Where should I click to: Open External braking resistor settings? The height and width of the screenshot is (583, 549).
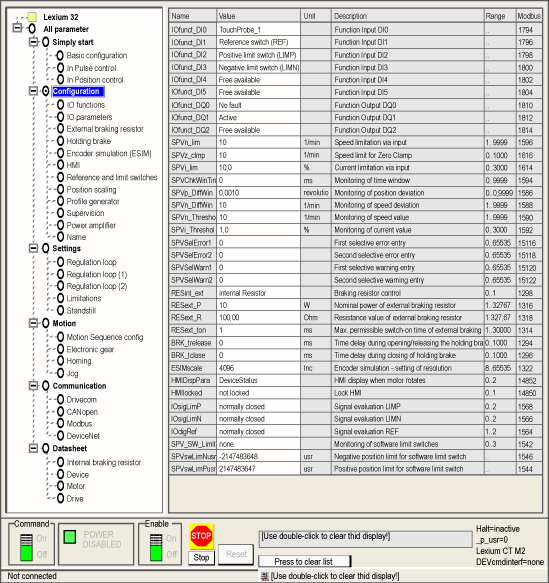pos(105,129)
